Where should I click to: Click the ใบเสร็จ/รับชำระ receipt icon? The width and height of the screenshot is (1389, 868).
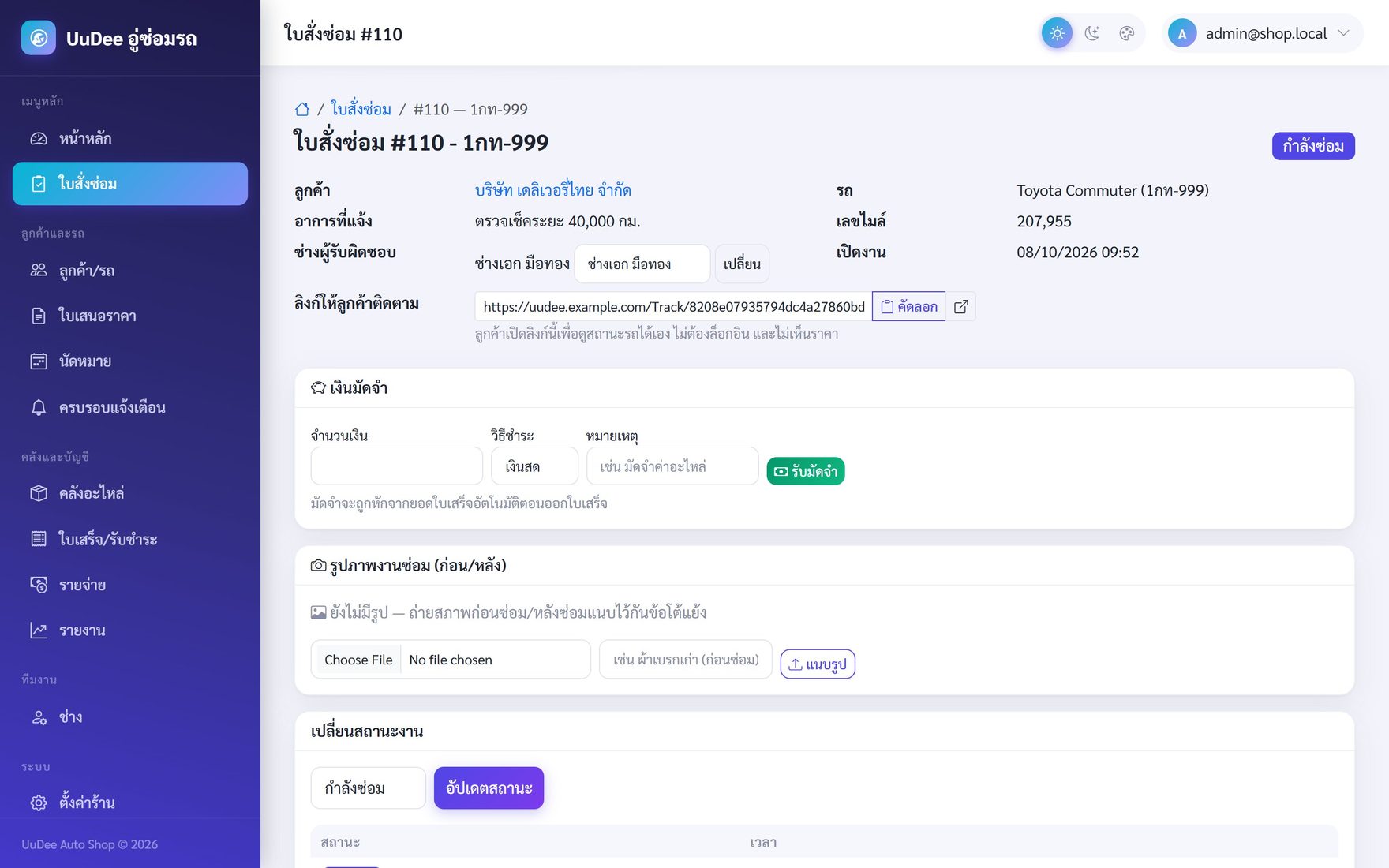coord(39,539)
